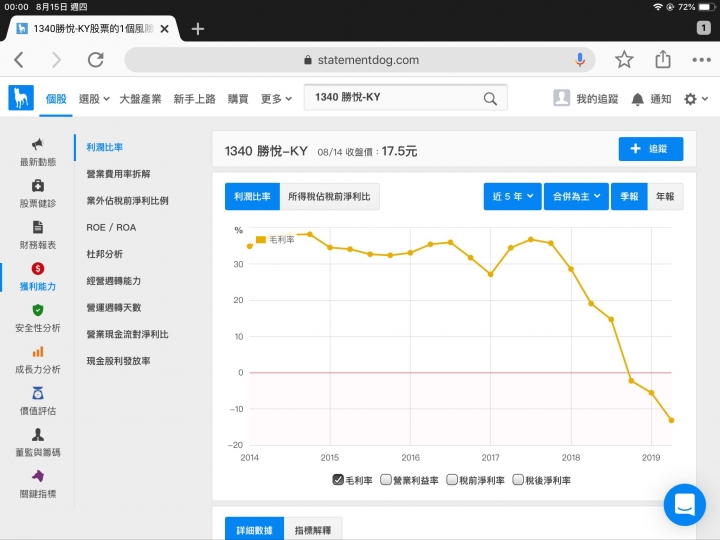Open ROE / ROA link
Viewport: 720px width, 540px height.
(x=111, y=227)
